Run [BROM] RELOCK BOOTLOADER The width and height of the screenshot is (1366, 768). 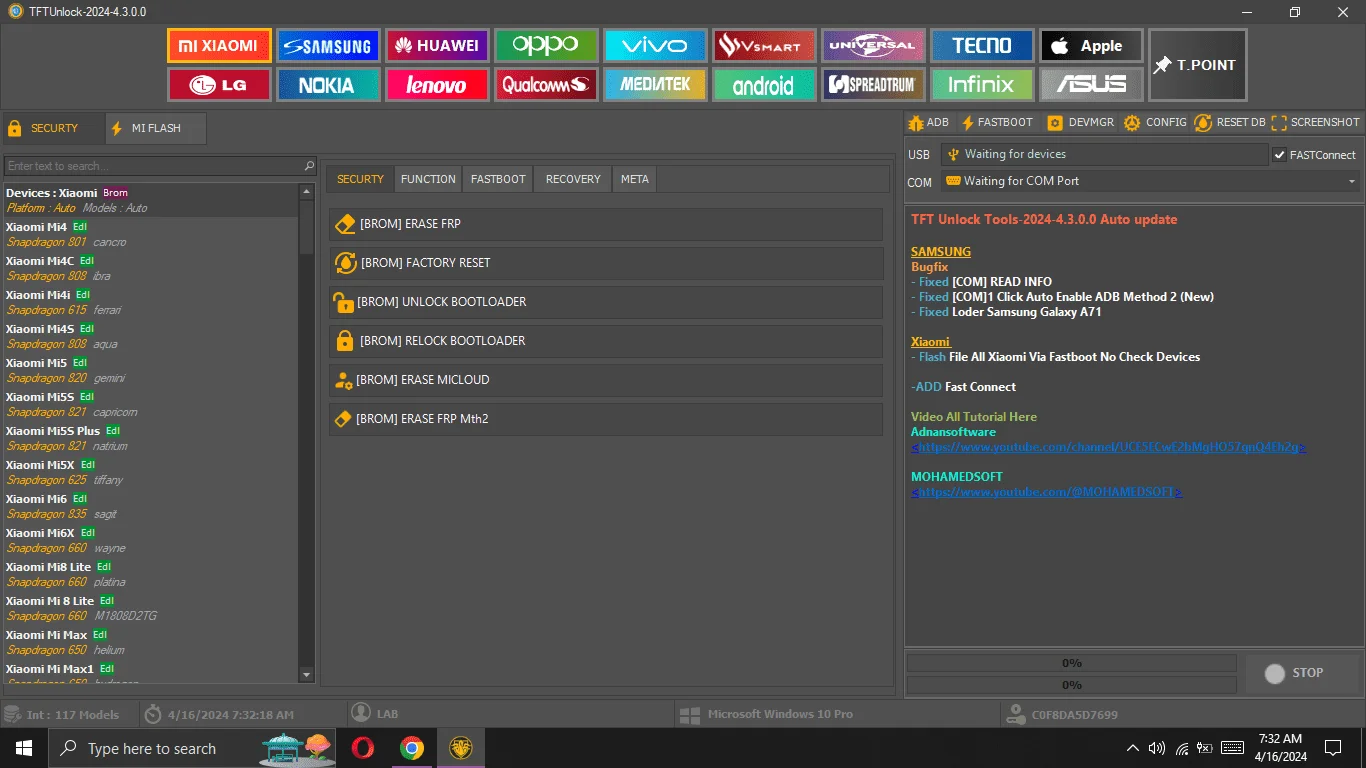point(606,341)
